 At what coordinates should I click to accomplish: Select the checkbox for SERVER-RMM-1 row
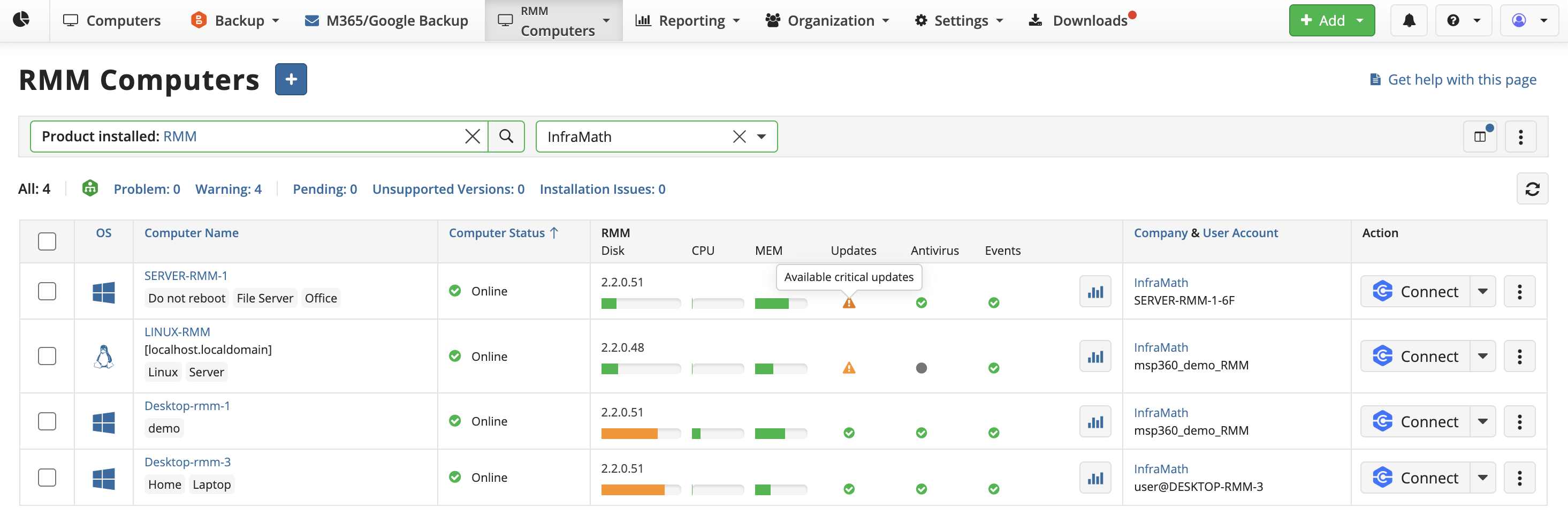(46, 291)
